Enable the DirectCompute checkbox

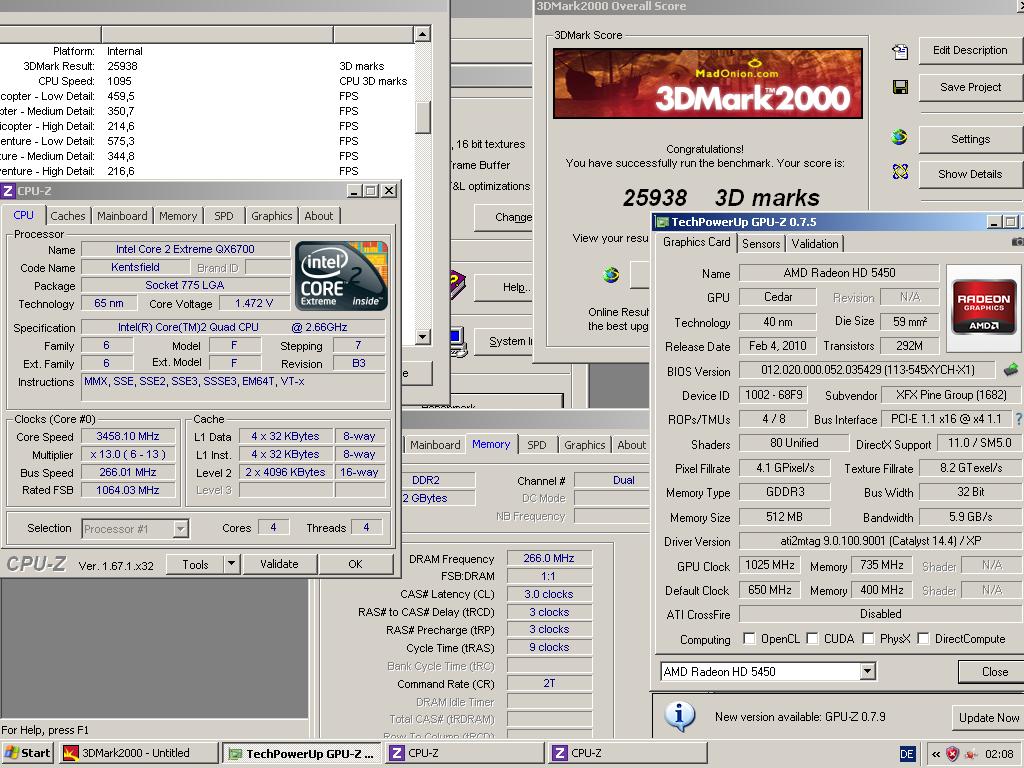(x=923, y=638)
